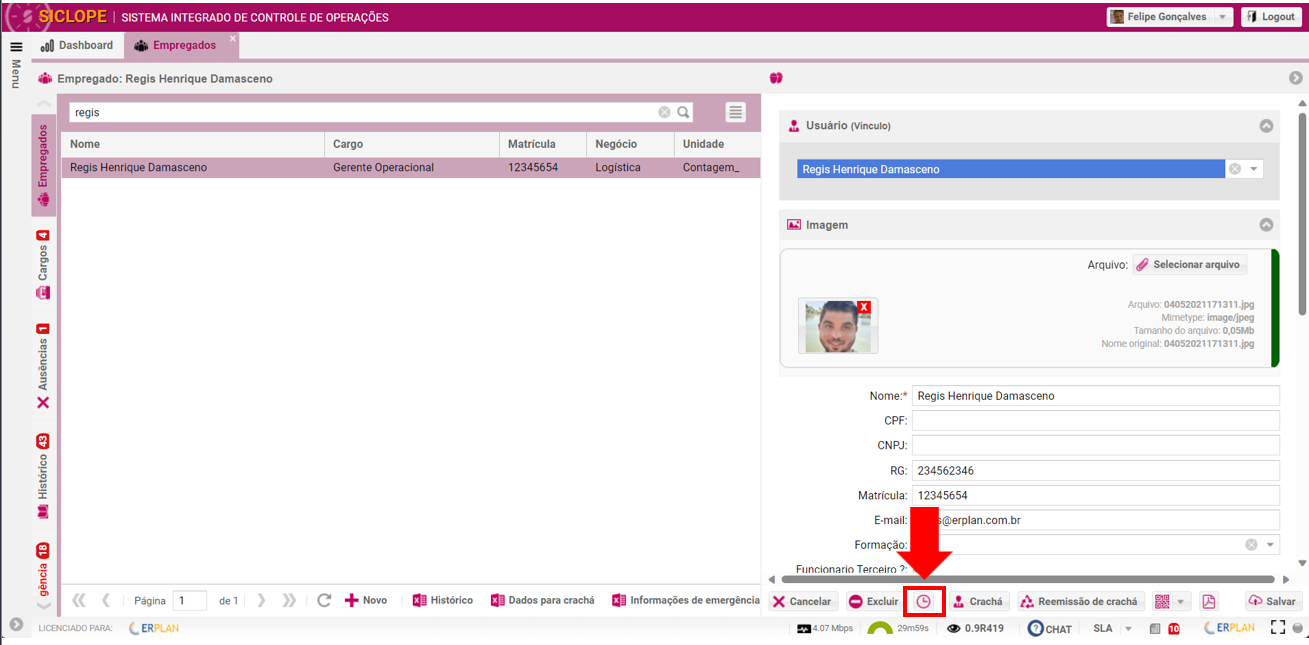Clear the 'regis' search field

(664, 112)
